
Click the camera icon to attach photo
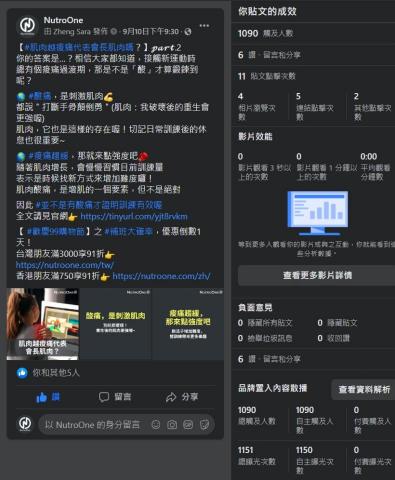[172, 424]
